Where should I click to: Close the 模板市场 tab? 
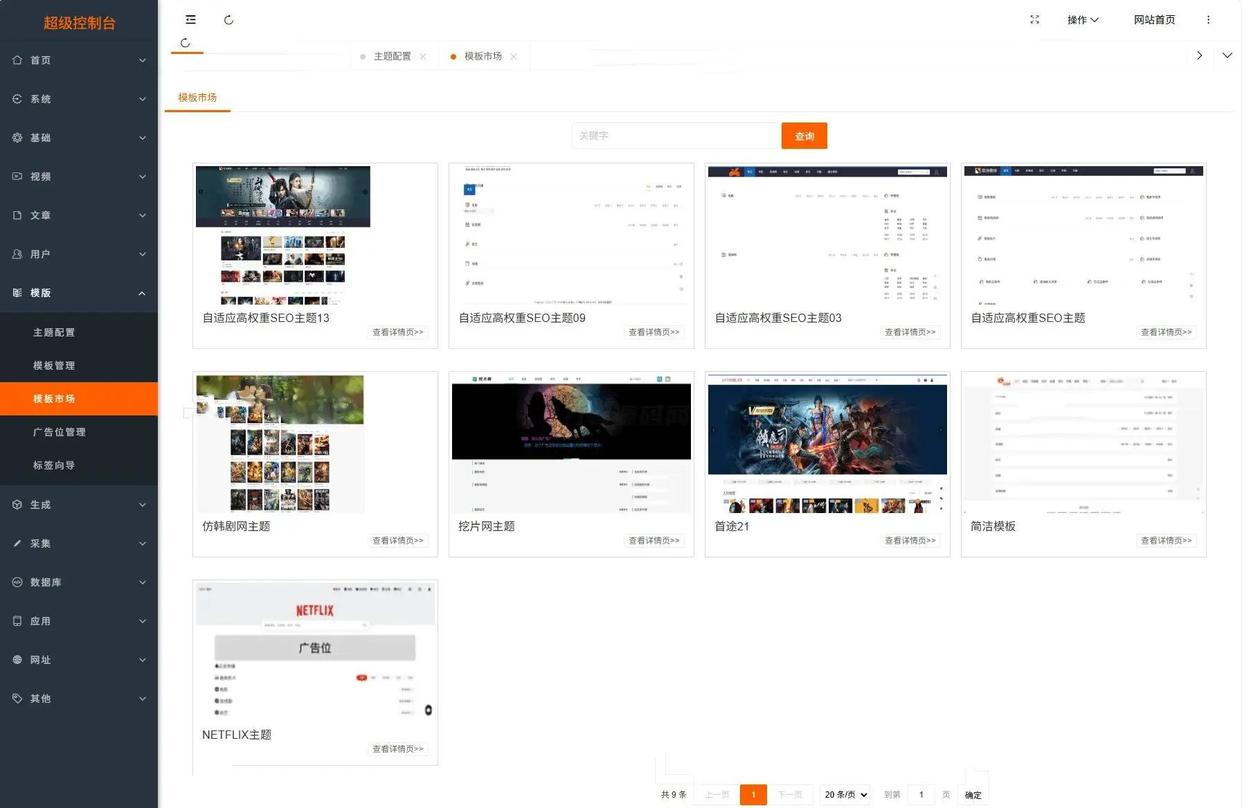[514, 57]
